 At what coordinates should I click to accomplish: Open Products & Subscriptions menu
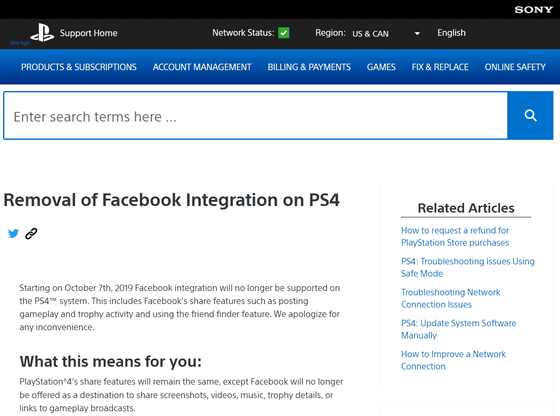(79, 67)
